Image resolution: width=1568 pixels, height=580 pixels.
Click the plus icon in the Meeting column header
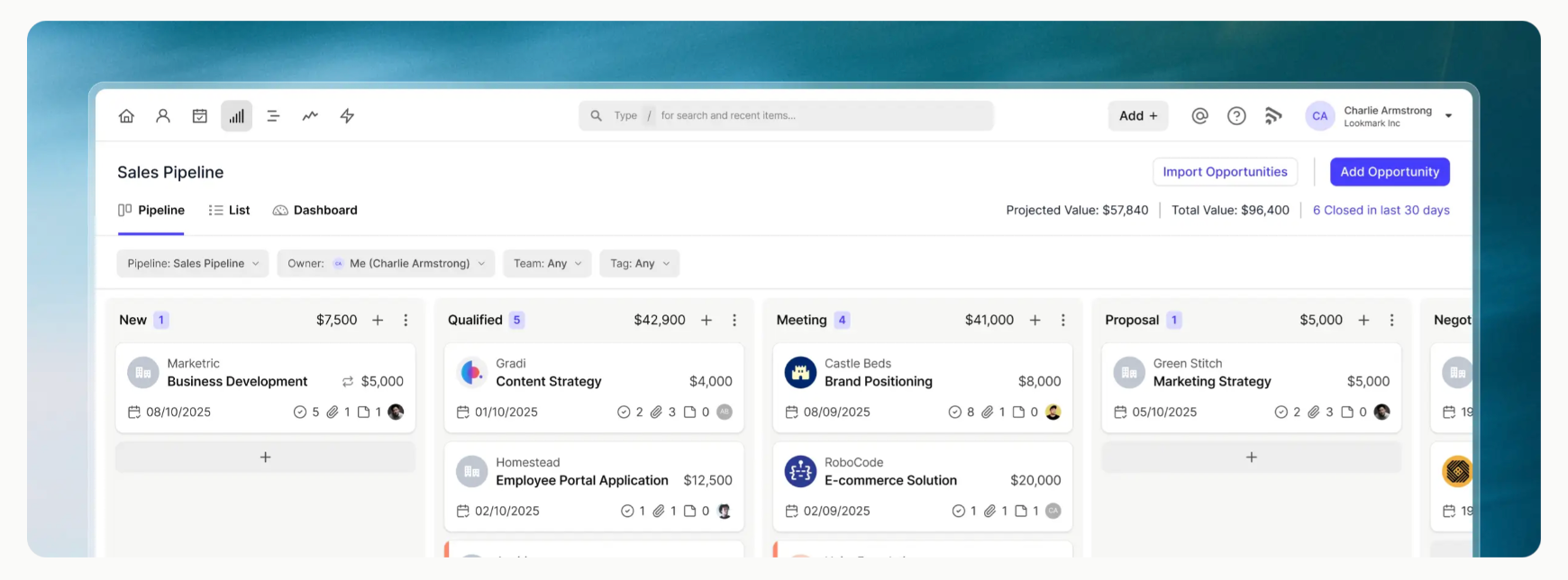(x=1035, y=321)
